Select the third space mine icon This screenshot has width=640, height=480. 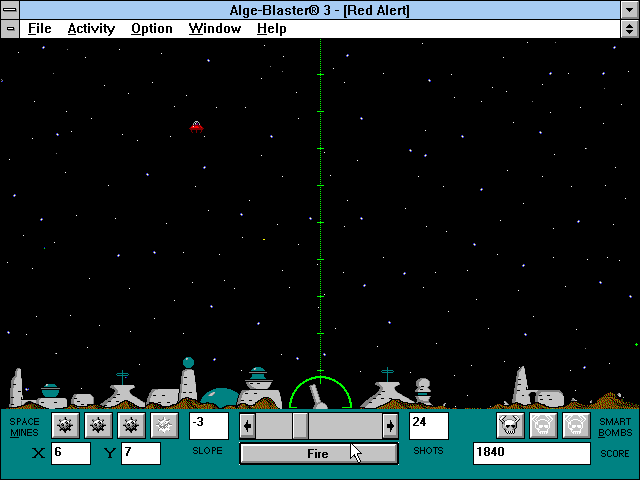(131, 426)
